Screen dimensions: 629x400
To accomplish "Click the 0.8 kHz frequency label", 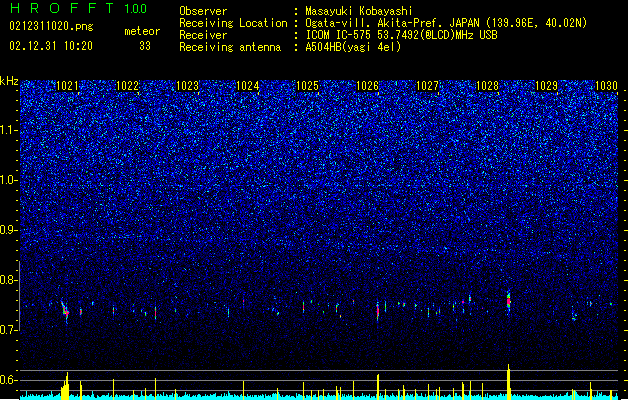I will (9, 280).
